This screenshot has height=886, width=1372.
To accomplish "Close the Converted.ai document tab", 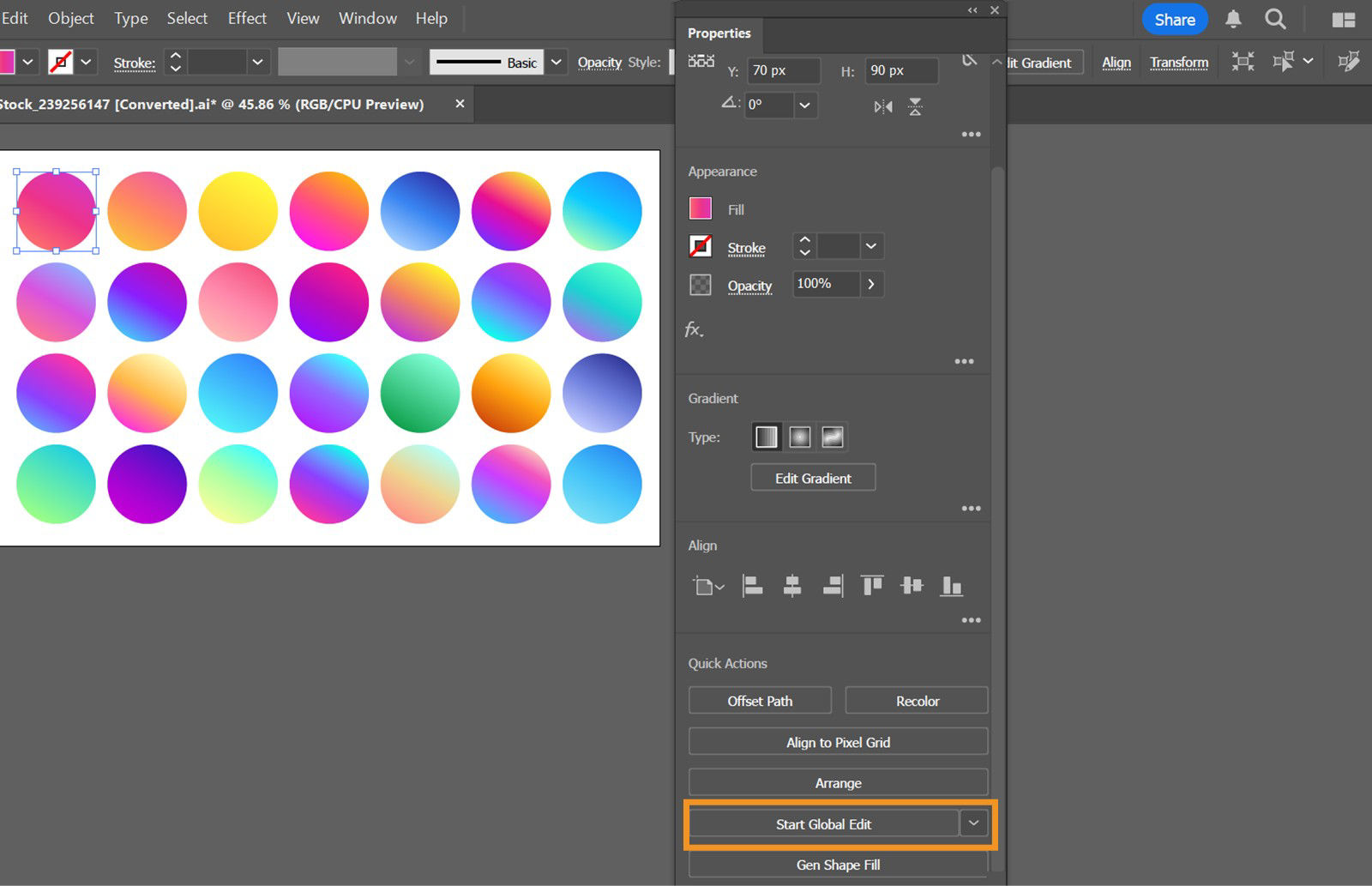I will [x=460, y=104].
